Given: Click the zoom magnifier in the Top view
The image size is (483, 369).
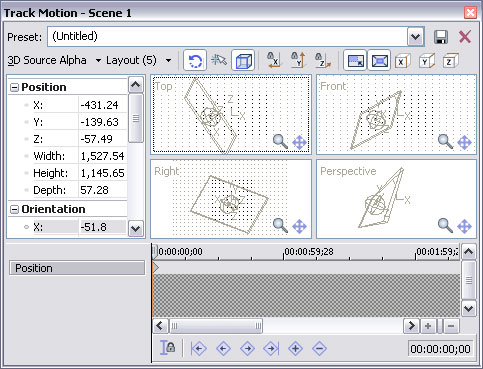Looking at the screenshot, I should coord(280,142).
